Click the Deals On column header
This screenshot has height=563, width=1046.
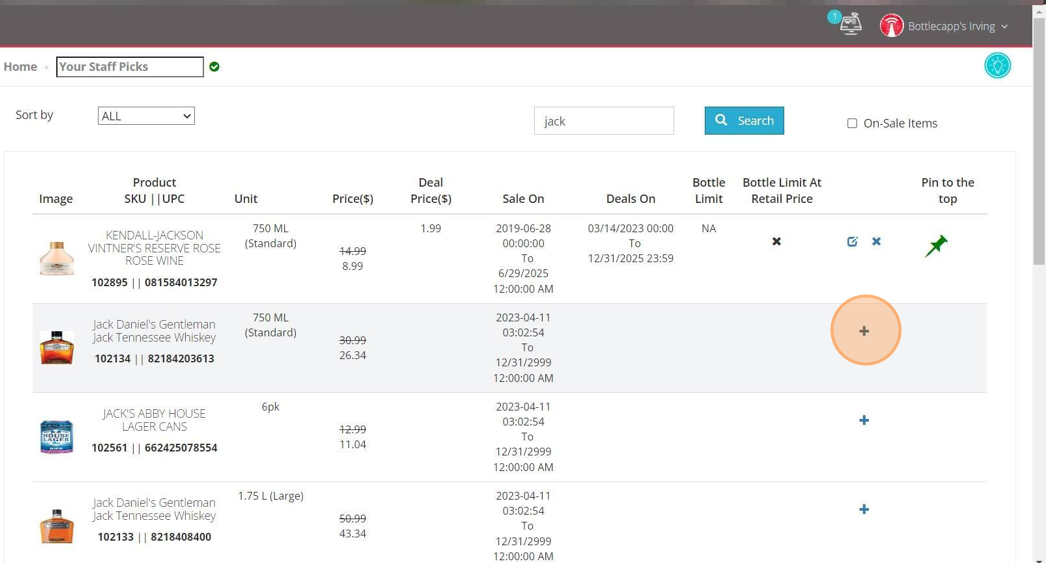tap(630, 199)
